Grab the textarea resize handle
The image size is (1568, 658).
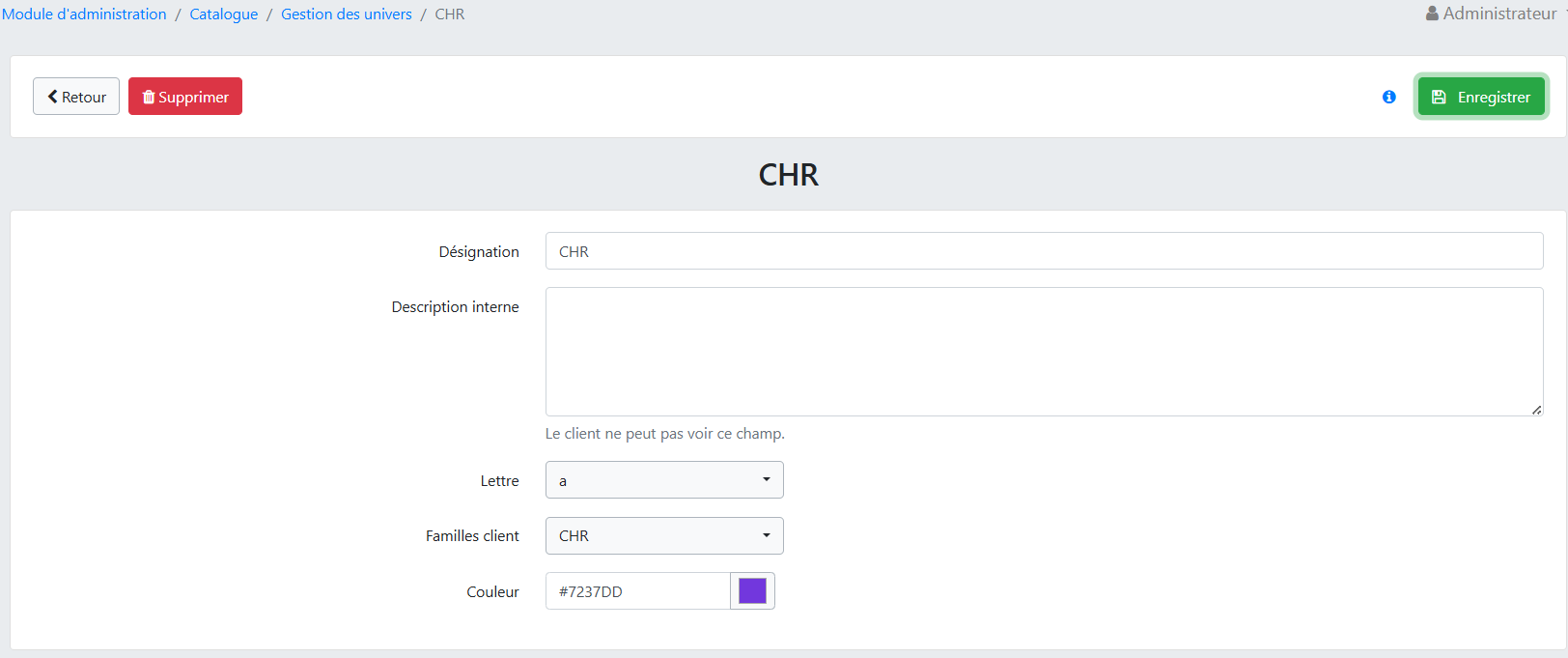[1536, 410]
